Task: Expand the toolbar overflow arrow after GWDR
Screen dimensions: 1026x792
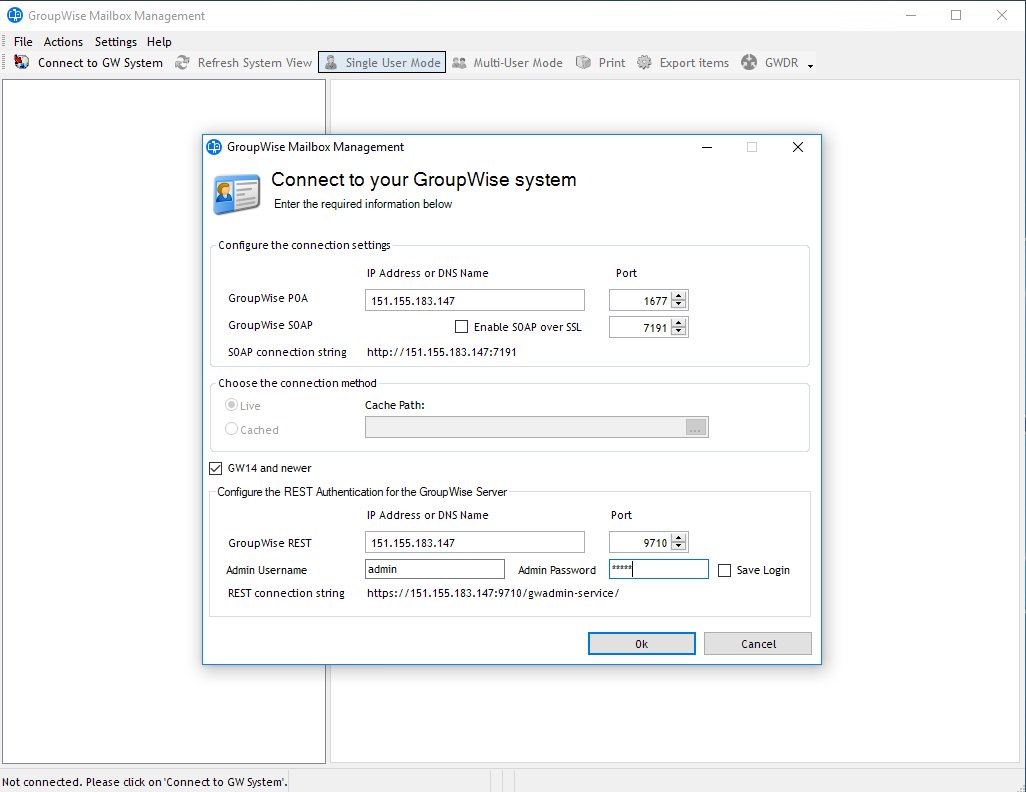Action: click(810, 66)
